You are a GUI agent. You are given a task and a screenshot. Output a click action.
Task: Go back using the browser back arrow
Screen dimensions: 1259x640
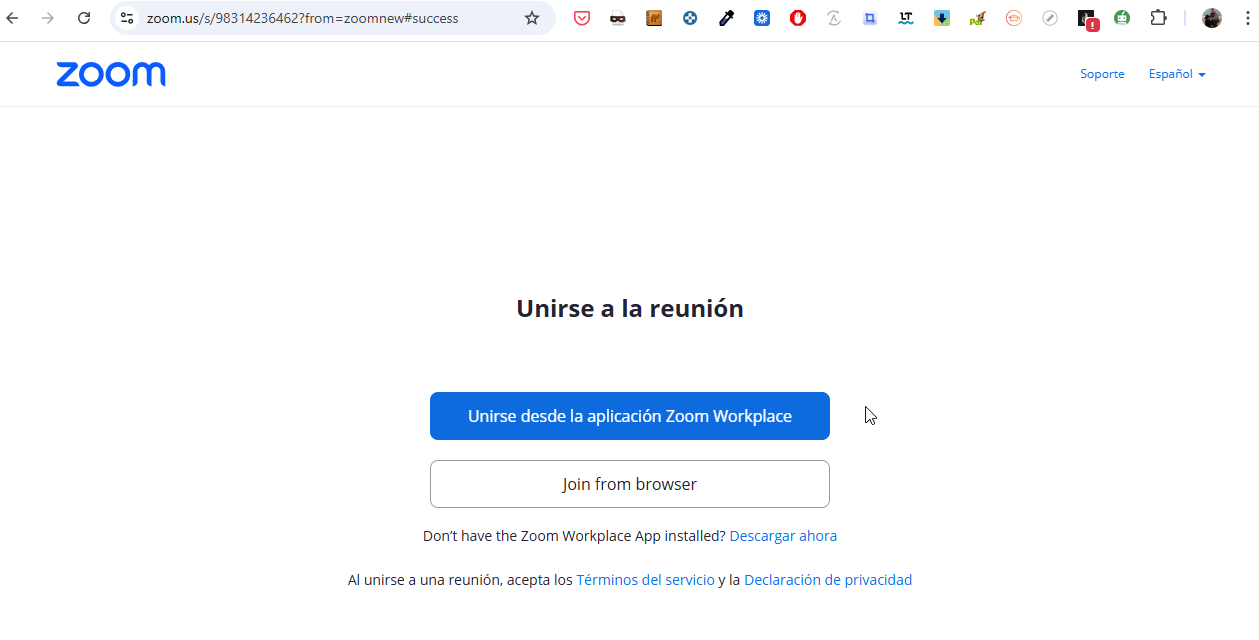[x=12, y=18]
